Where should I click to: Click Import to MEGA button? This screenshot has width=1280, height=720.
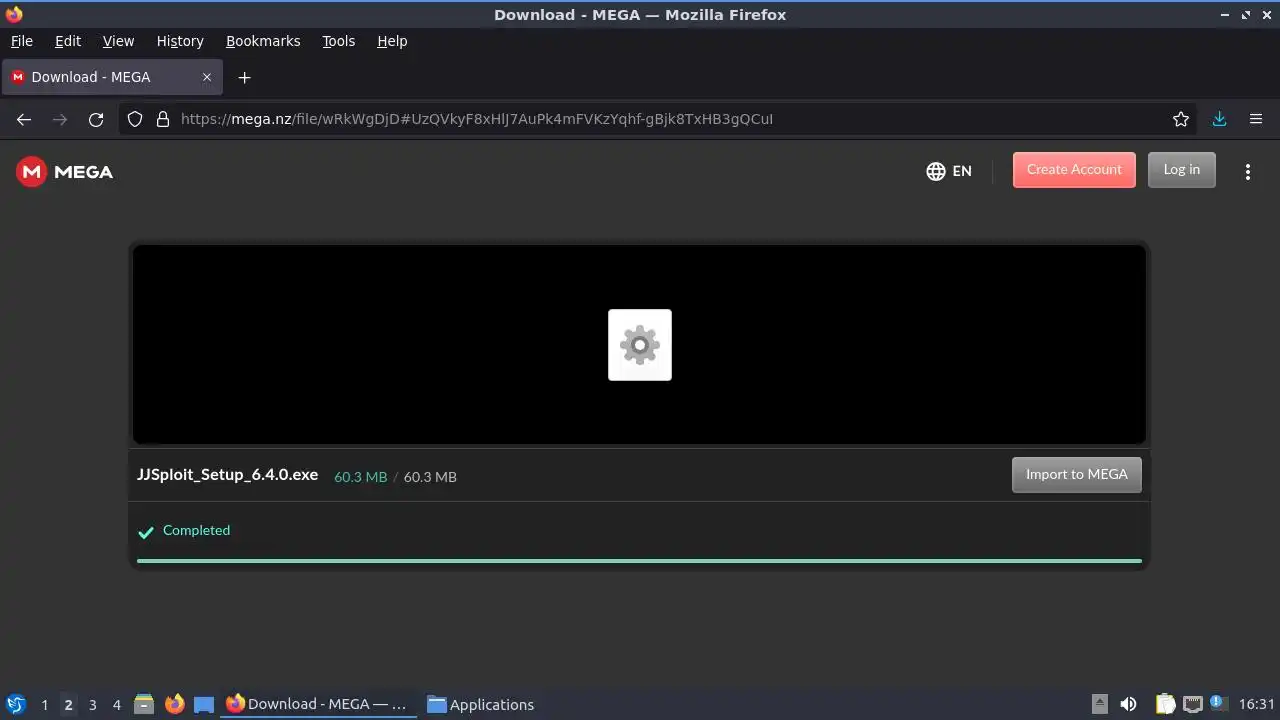tap(1076, 475)
